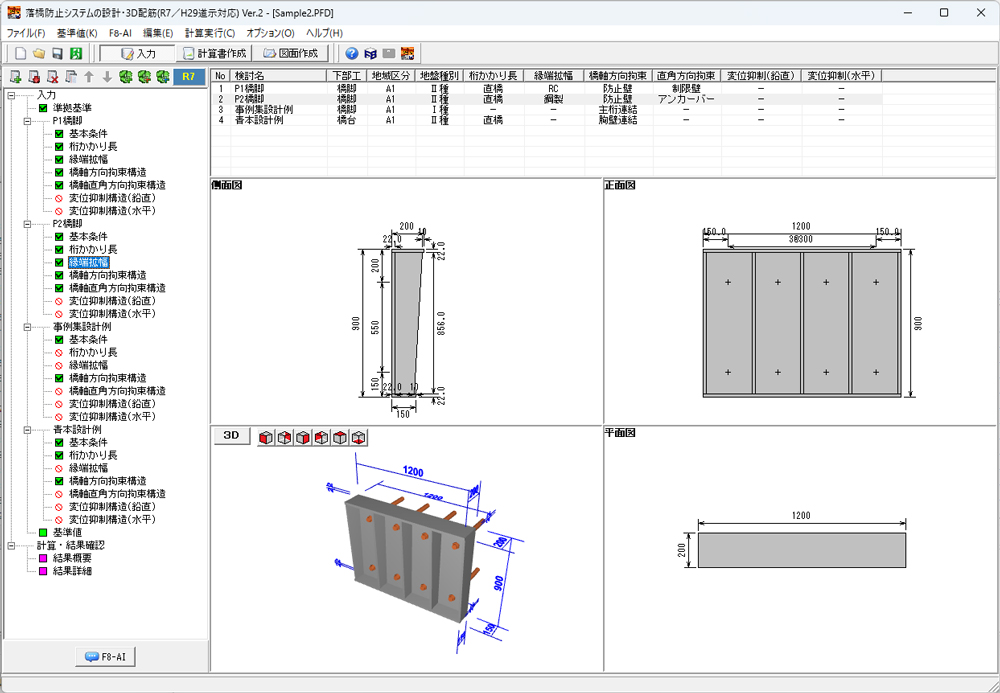Open a file with the folder icon
The image size is (1000, 693).
click(39, 53)
